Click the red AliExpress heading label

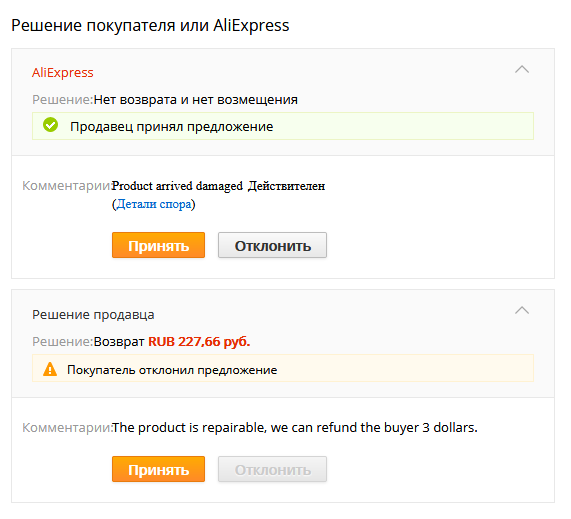click(63, 72)
